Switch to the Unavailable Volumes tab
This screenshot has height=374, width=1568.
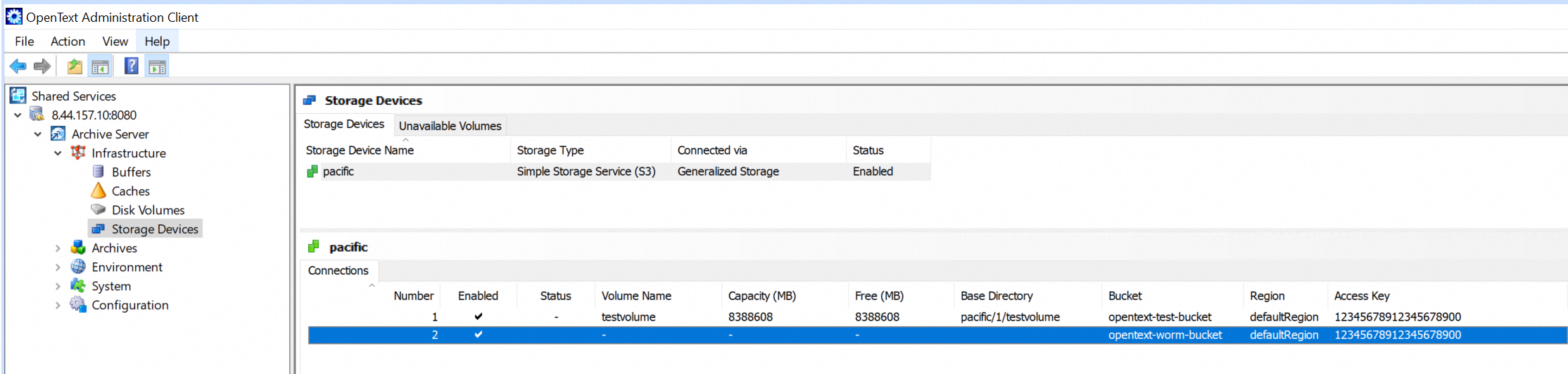coord(450,126)
